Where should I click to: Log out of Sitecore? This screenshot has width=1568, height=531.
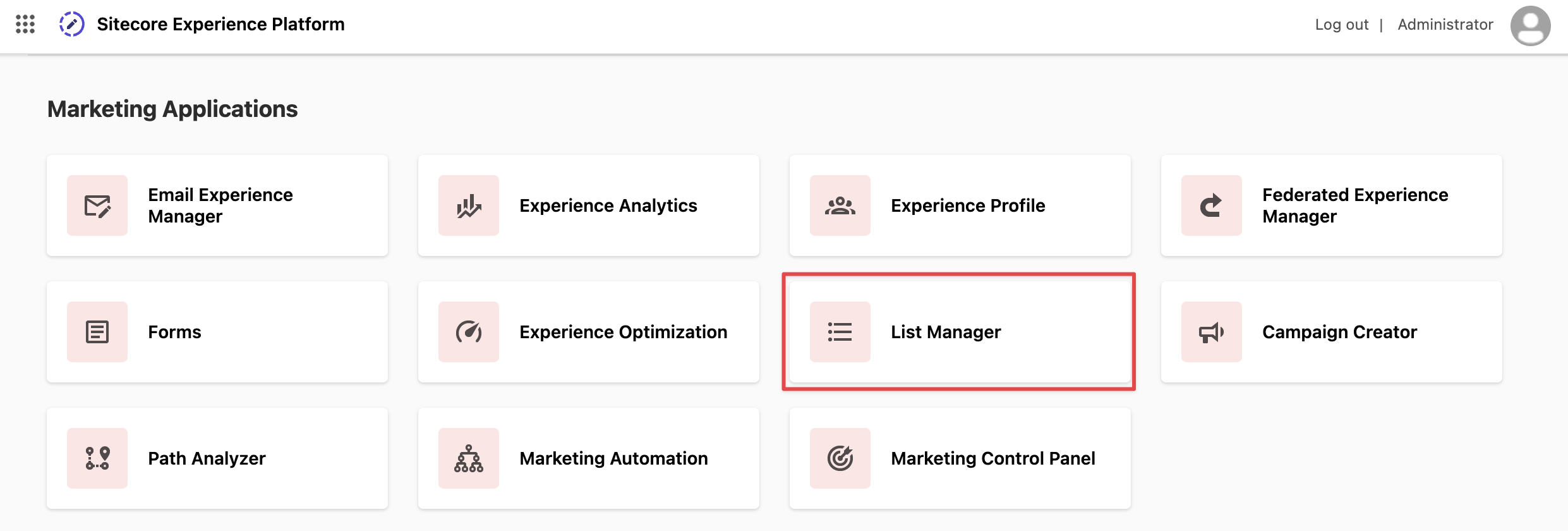tap(1342, 25)
